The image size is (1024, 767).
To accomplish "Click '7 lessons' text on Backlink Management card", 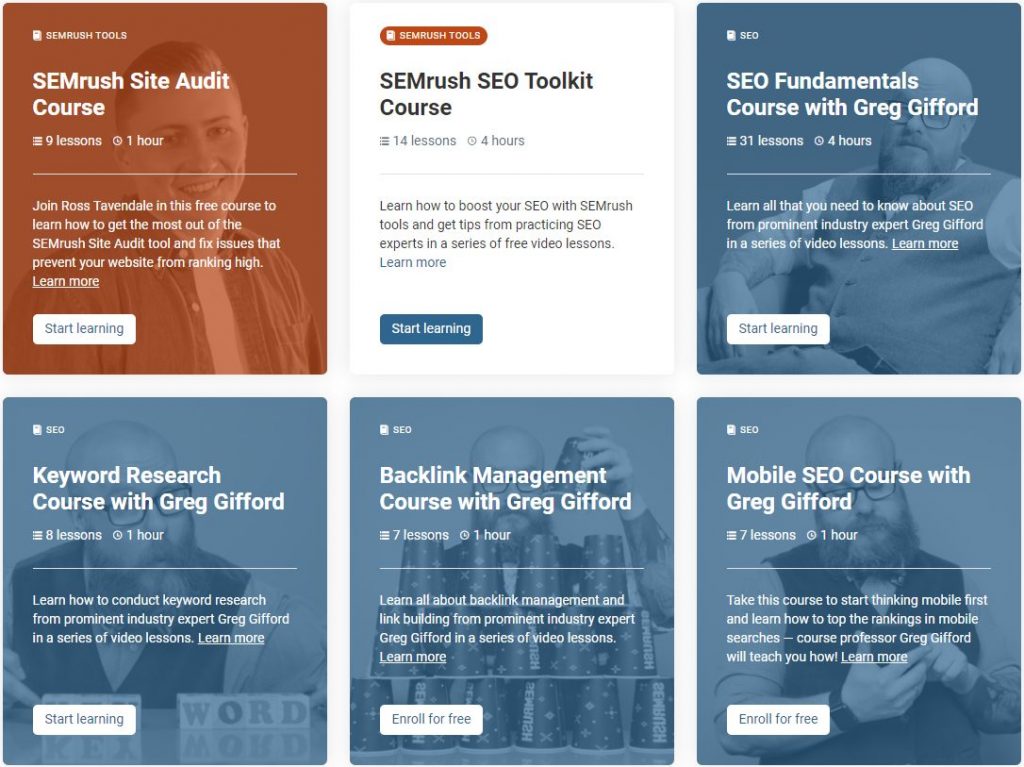I will tap(421, 535).
